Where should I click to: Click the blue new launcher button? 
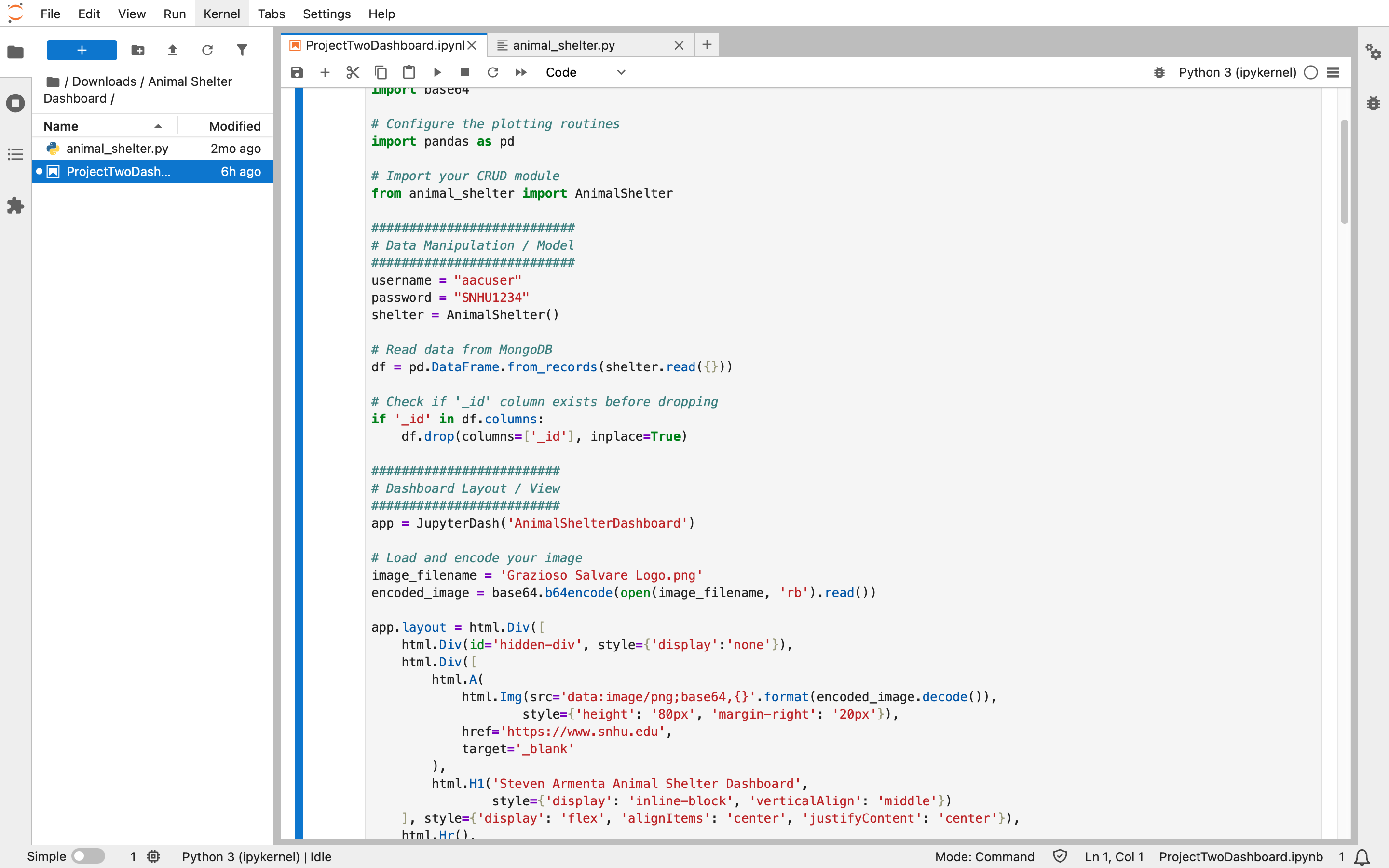click(82, 51)
